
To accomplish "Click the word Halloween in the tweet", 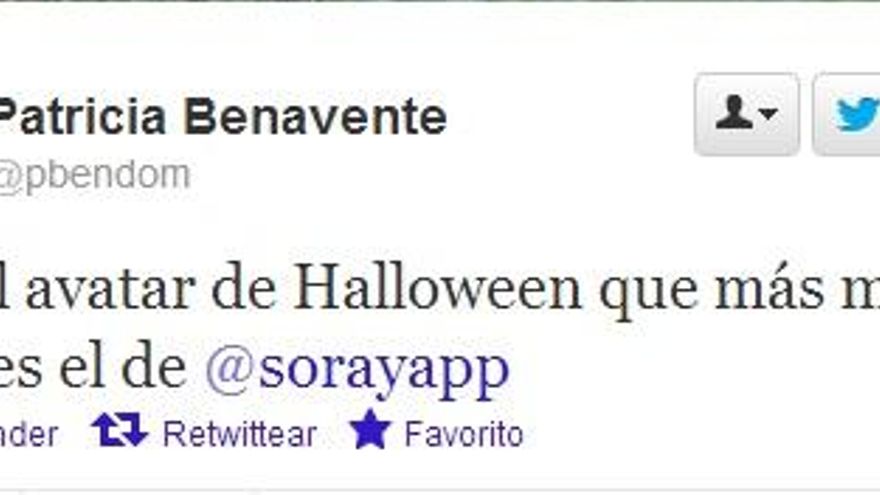I will coord(439,290).
